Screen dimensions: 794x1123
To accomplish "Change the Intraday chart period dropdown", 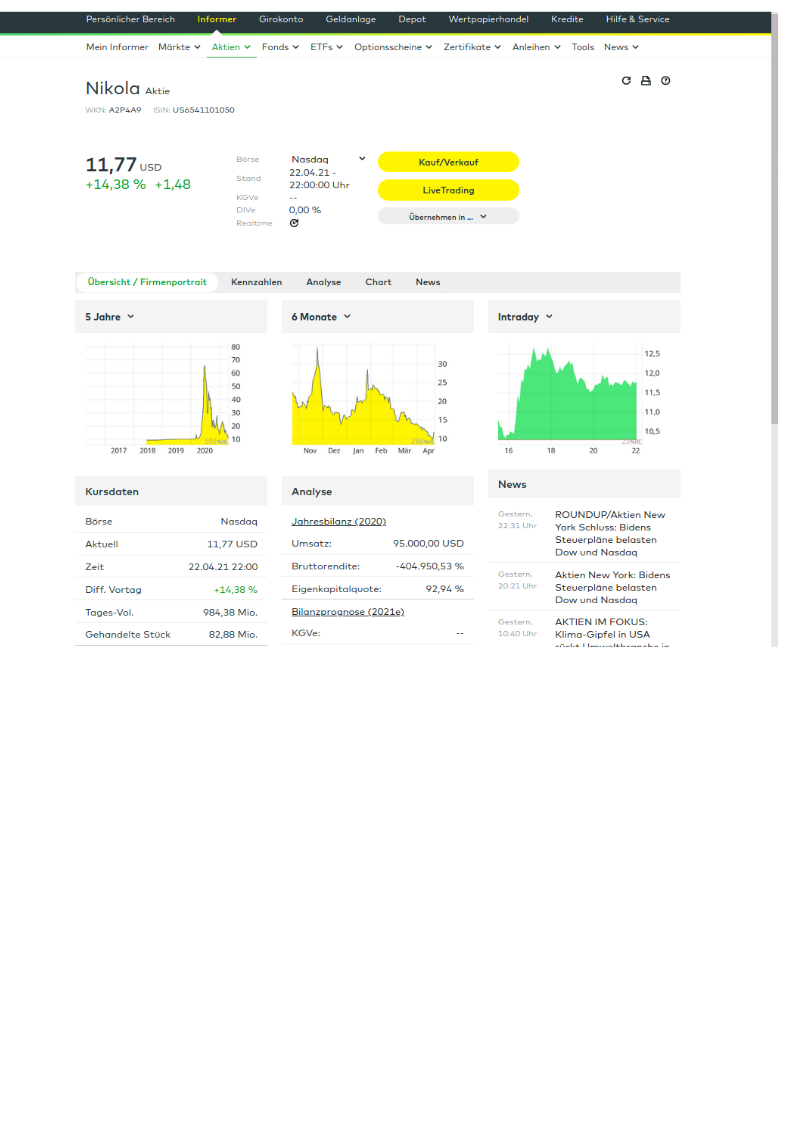I will pyautogui.click(x=526, y=317).
